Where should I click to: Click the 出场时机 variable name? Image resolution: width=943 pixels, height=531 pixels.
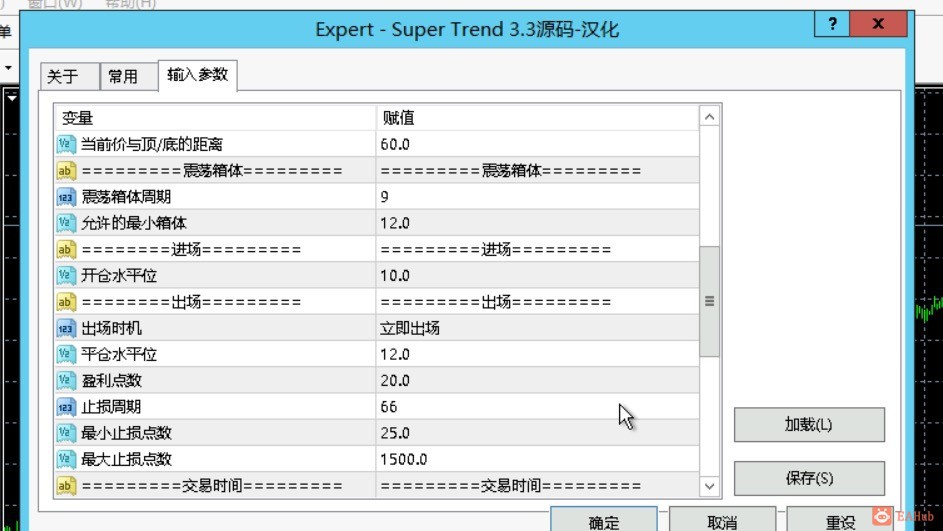coord(111,328)
